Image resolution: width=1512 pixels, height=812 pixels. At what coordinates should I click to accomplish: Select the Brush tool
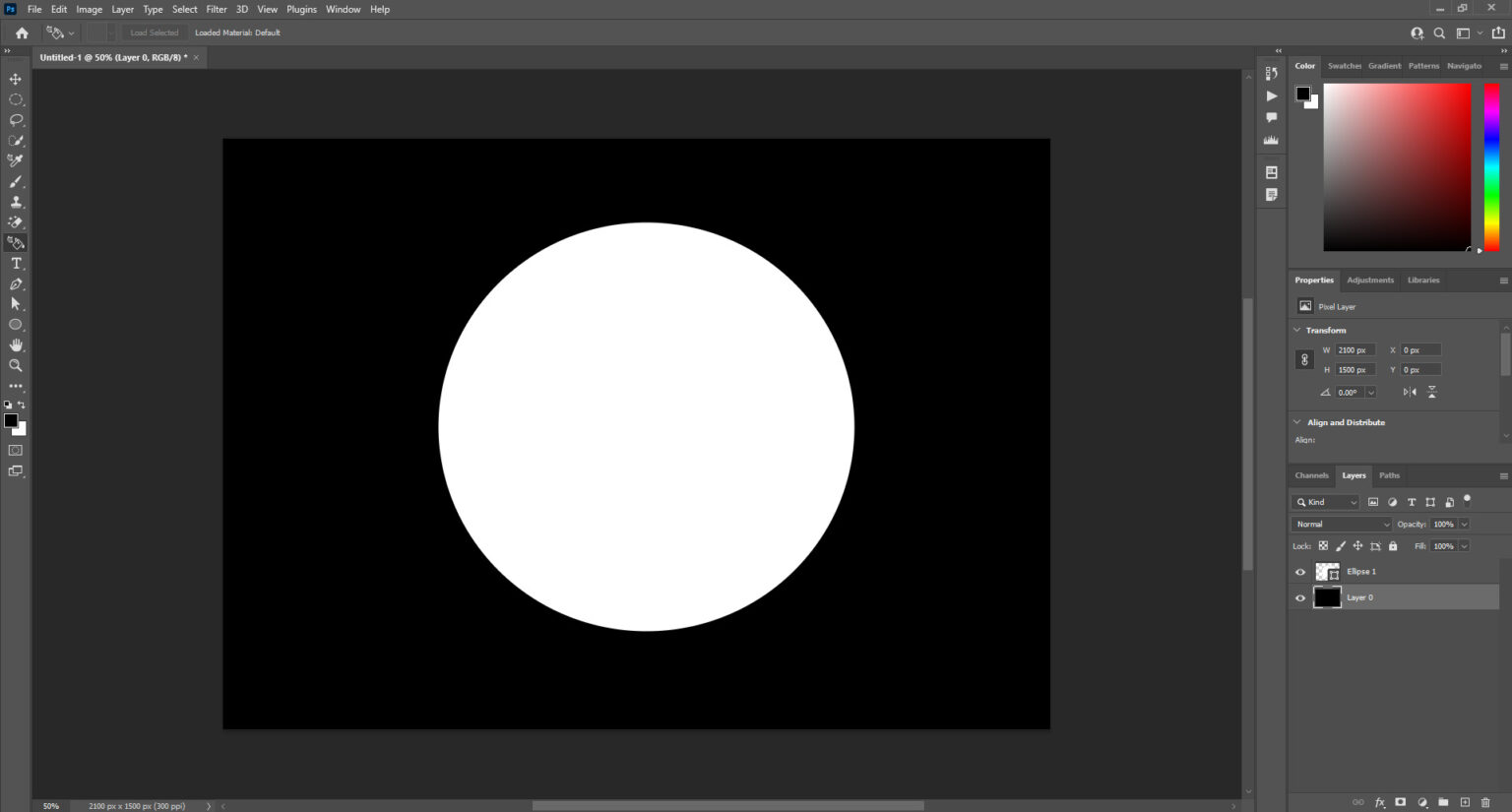click(16, 182)
